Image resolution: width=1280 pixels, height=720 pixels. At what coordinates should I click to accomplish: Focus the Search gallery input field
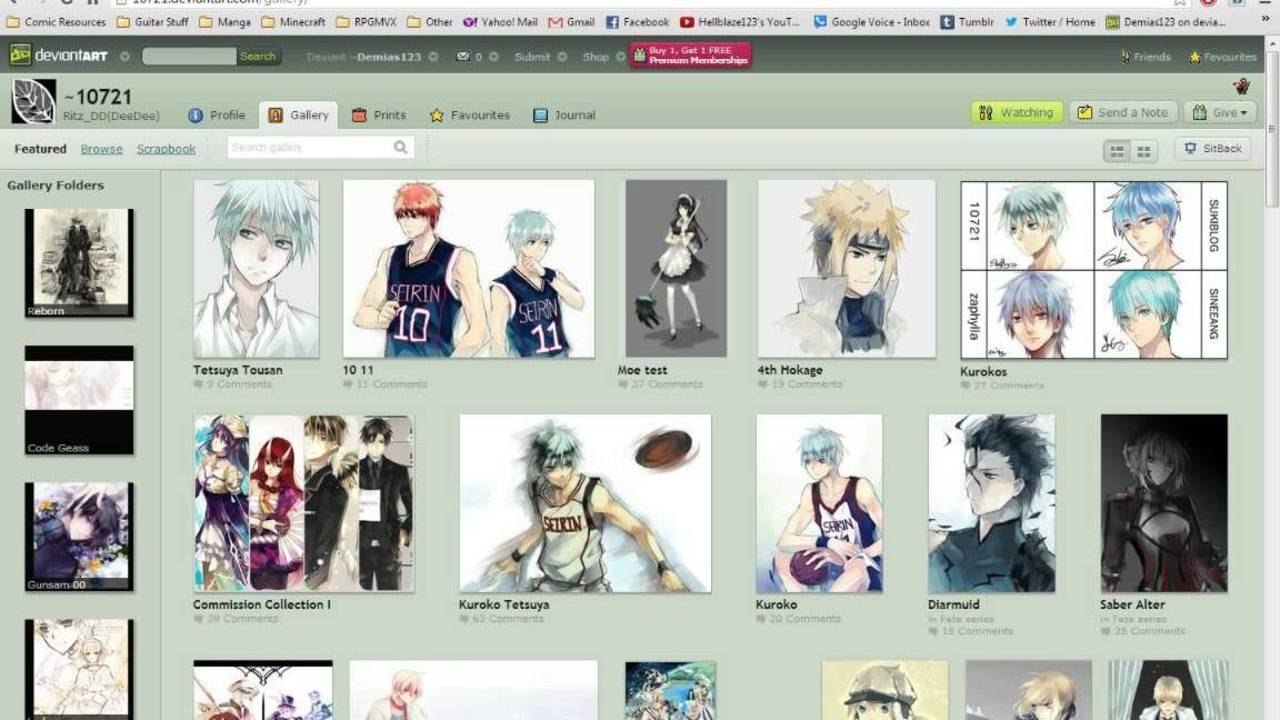coord(308,148)
